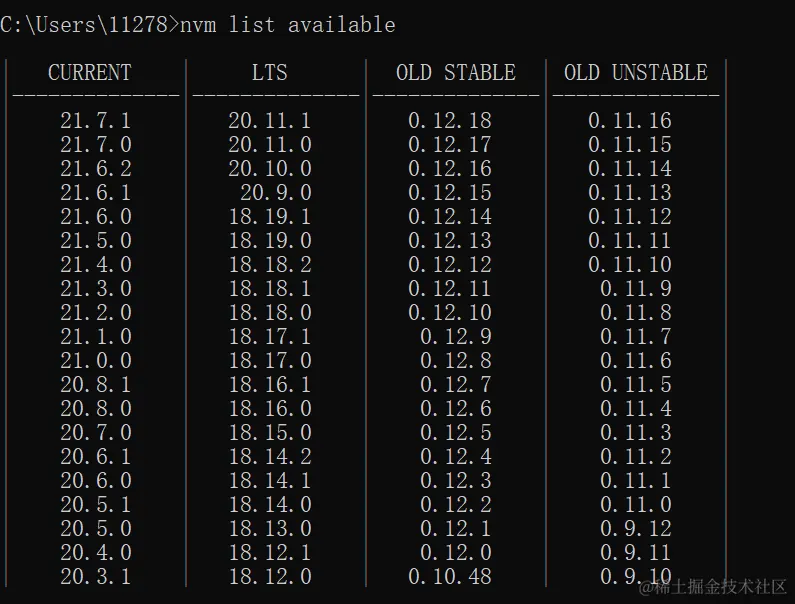
Task: Select old unstable version 0.11.9
Action: 636,289
